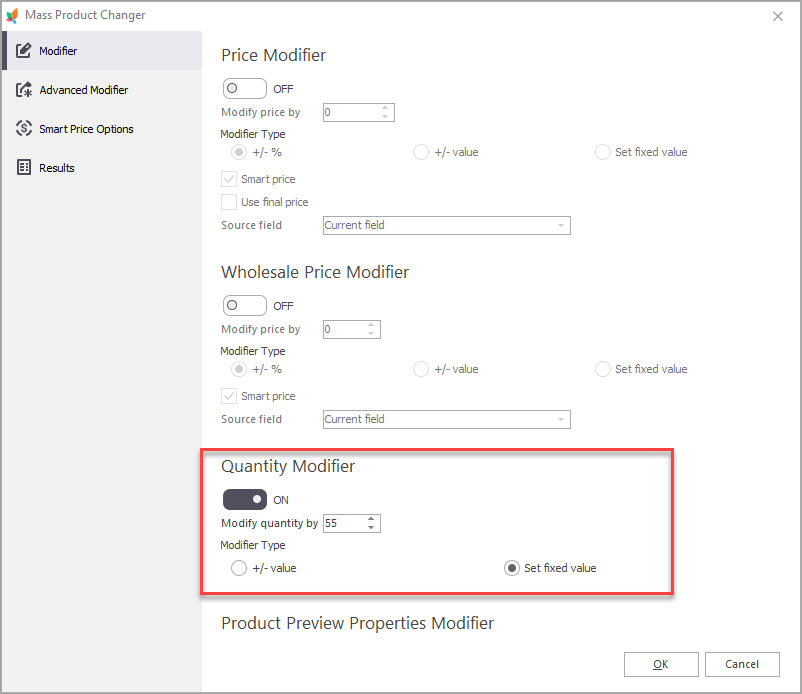Viewport: 802px width, 694px height.
Task: Select Set fixed value under Wholesale Price Modifier
Action: pos(603,369)
